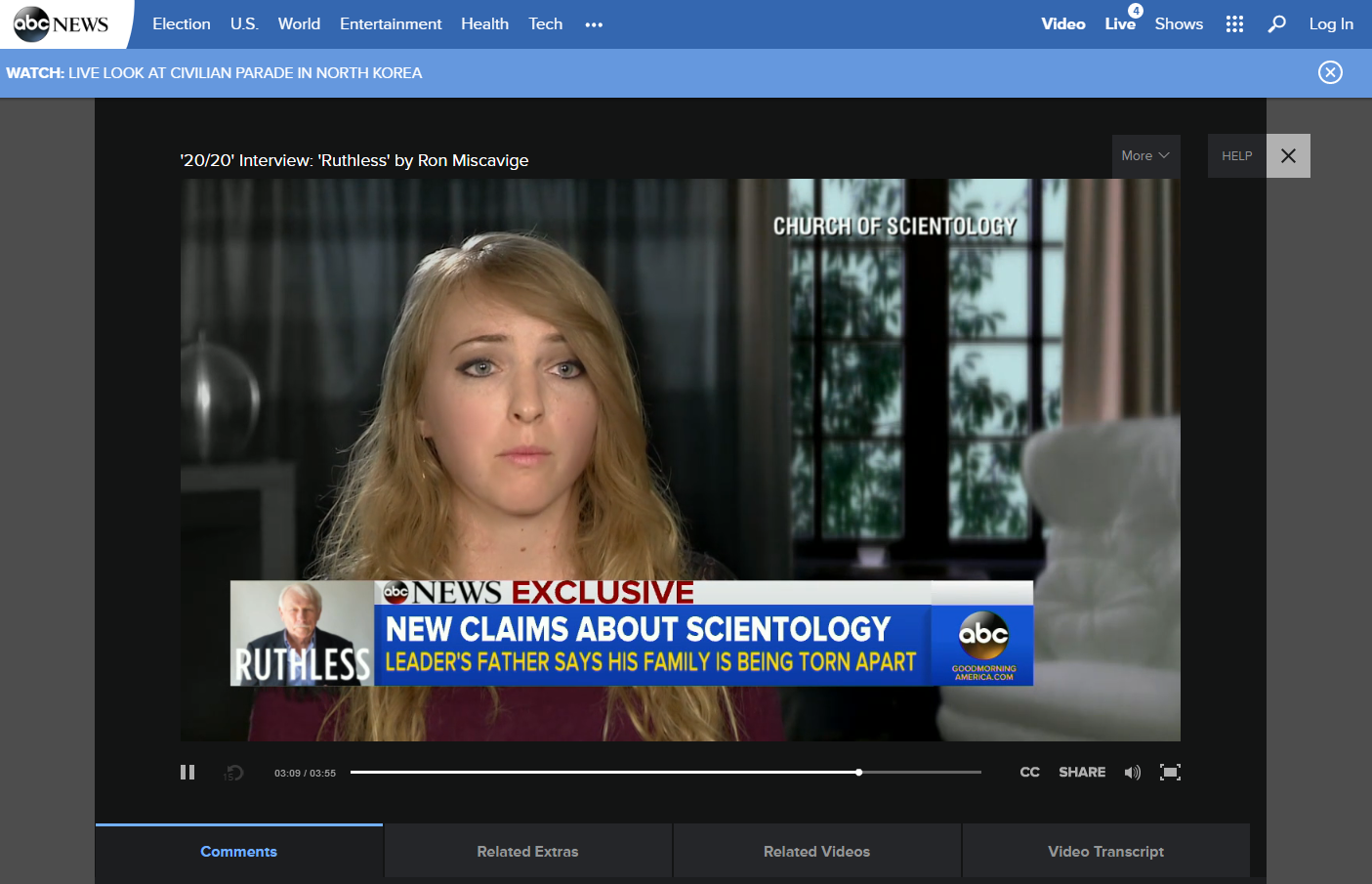
Task: Open the Live streams menu
Action: point(1120,24)
